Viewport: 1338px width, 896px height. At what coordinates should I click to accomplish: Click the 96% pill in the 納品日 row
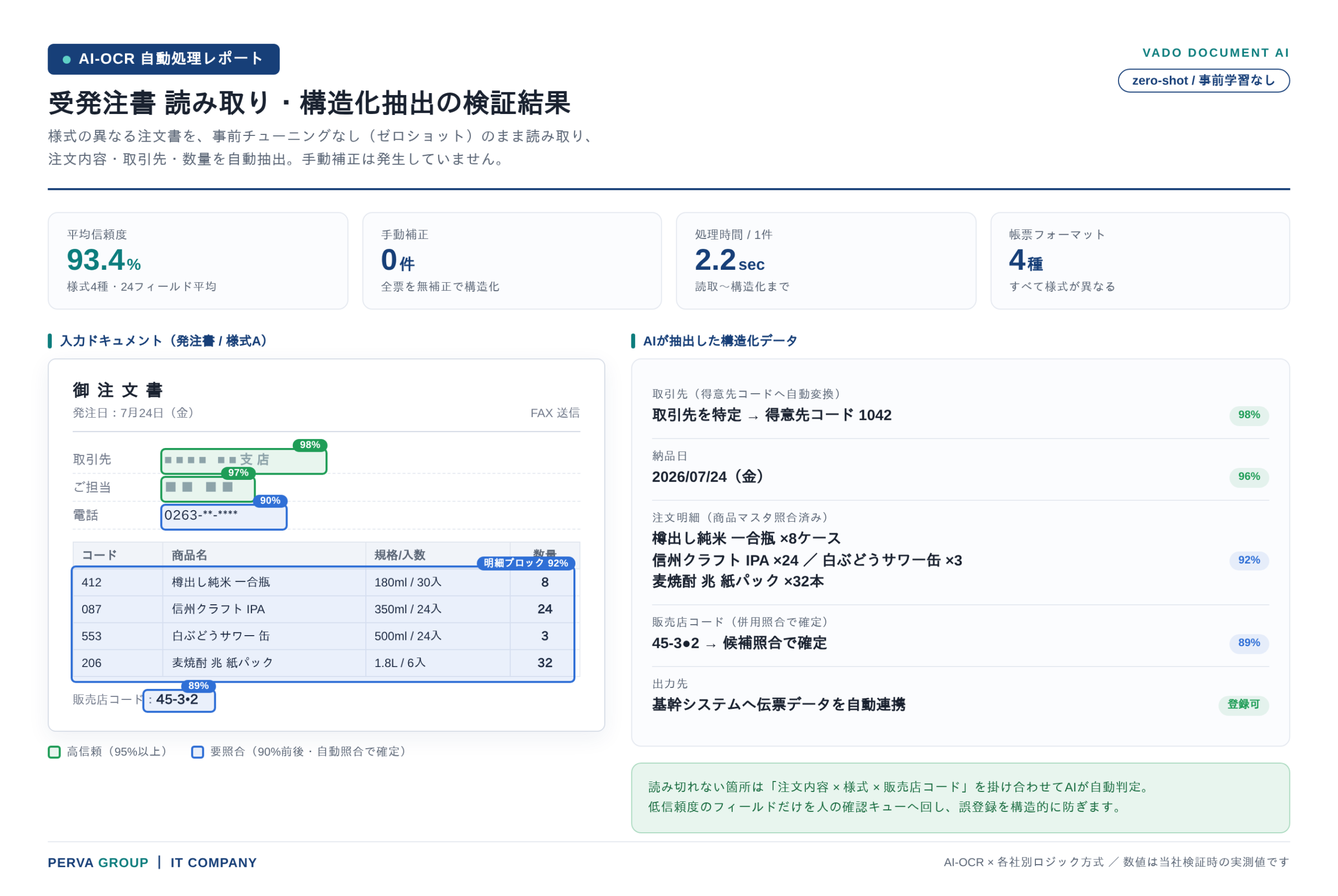[x=1249, y=477]
